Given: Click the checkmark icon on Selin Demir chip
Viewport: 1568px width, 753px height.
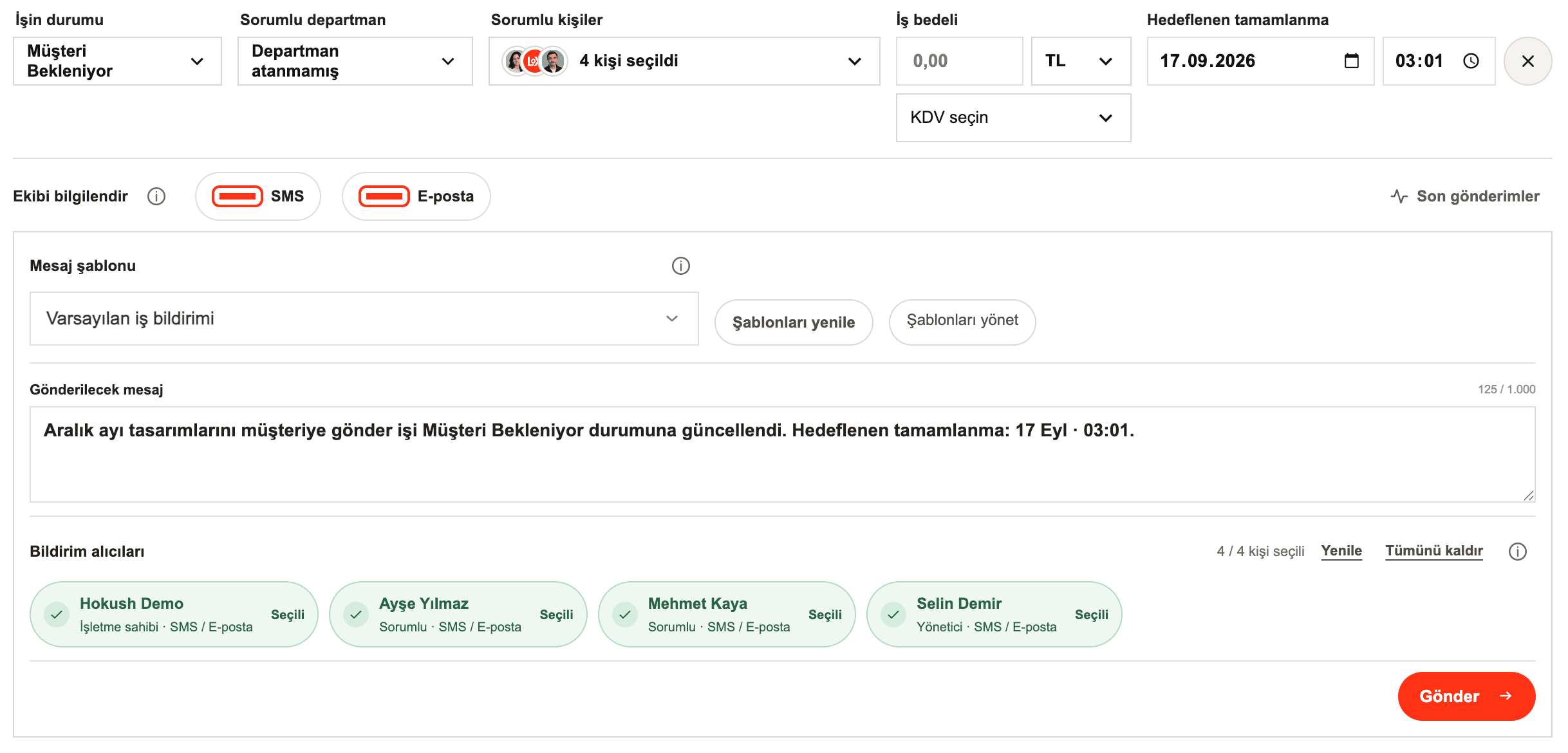Looking at the screenshot, I should point(893,615).
